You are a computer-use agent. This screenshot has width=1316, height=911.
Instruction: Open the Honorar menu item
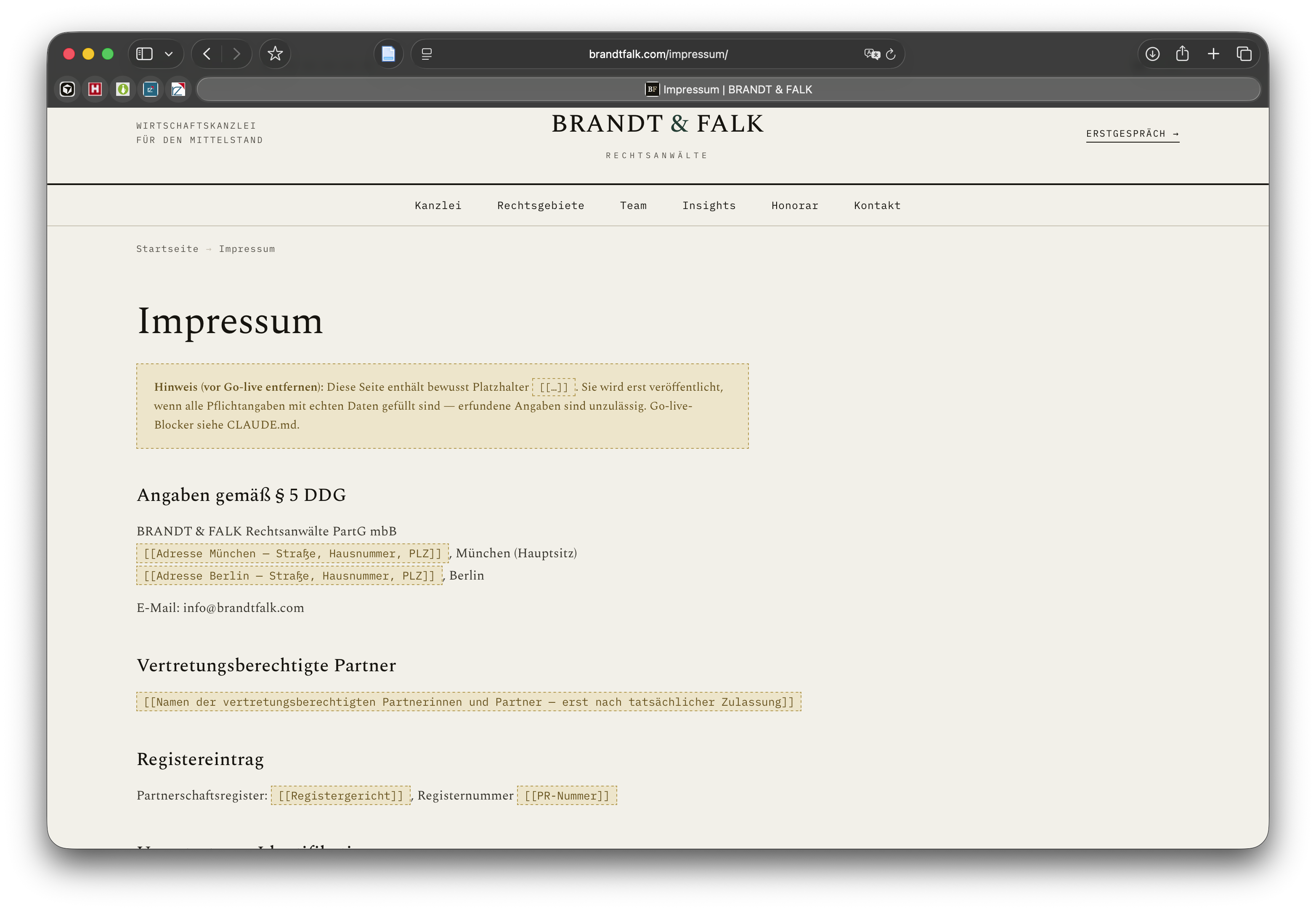(795, 206)
